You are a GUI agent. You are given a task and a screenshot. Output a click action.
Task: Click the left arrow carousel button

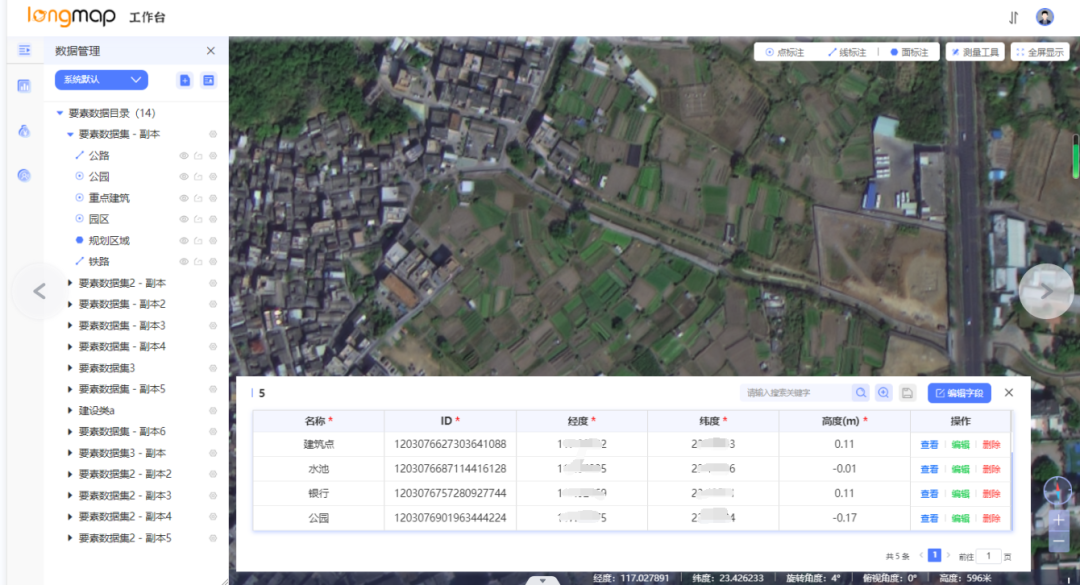coord(39,291)
